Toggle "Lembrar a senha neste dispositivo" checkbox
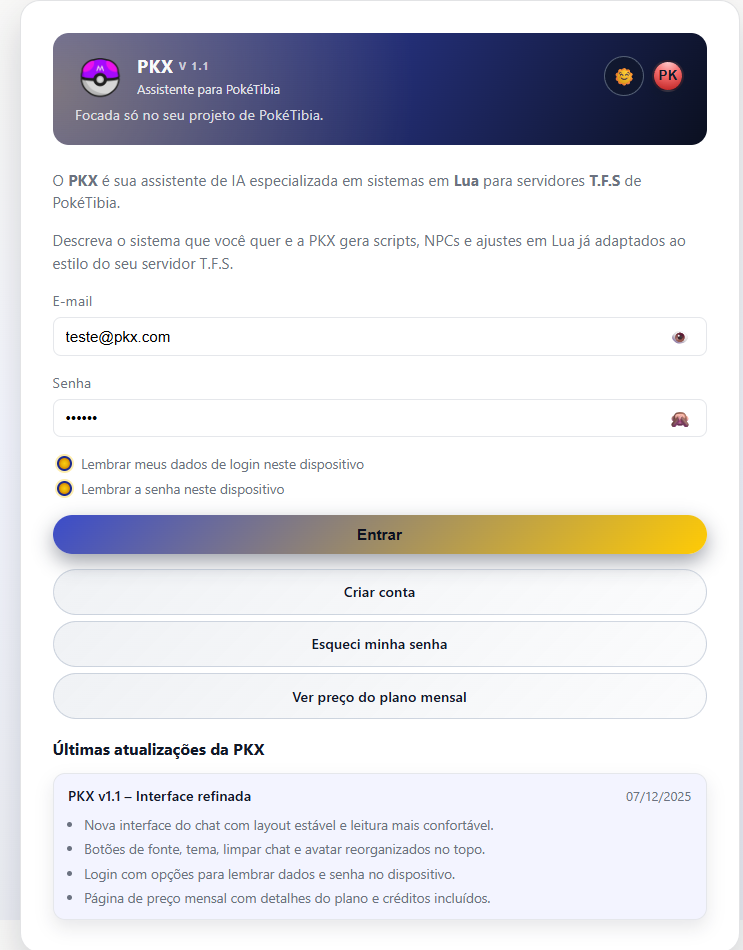Viewport: 743px width, 950px height. pyautogui.click(x=65, y=489)
